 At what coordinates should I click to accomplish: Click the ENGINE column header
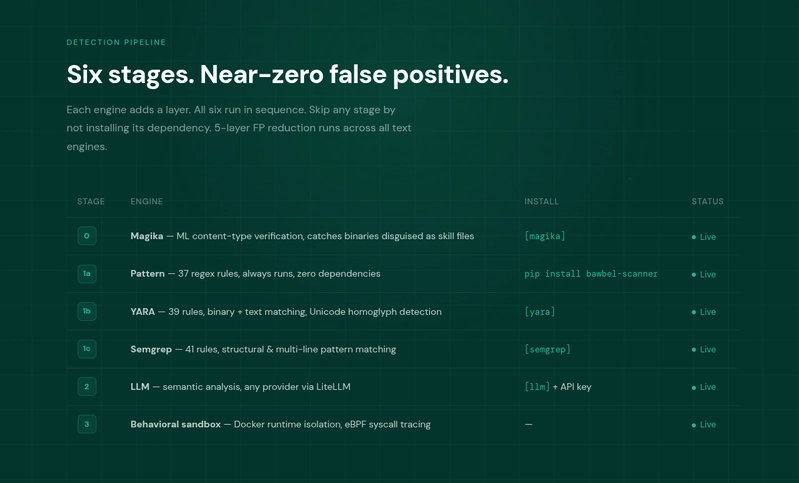147,201
